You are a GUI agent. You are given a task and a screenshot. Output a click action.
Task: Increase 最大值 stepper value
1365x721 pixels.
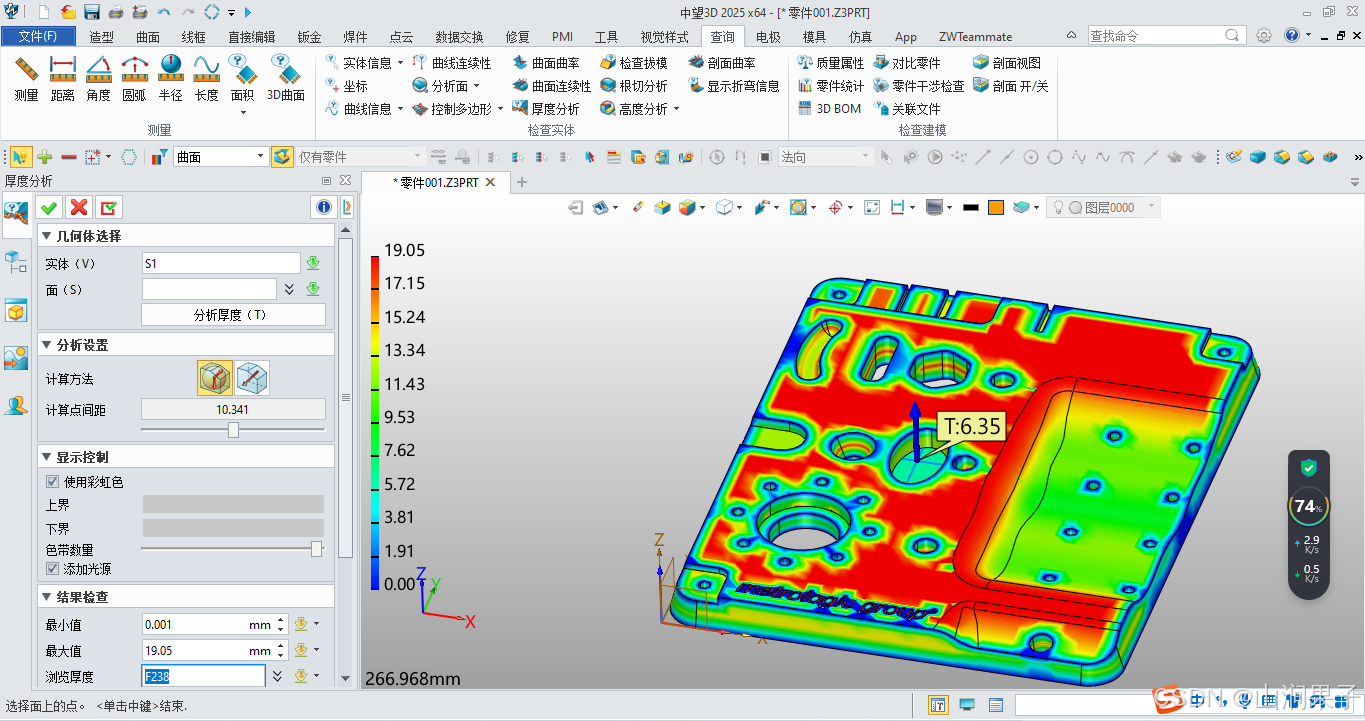click(x=282, y=646)
